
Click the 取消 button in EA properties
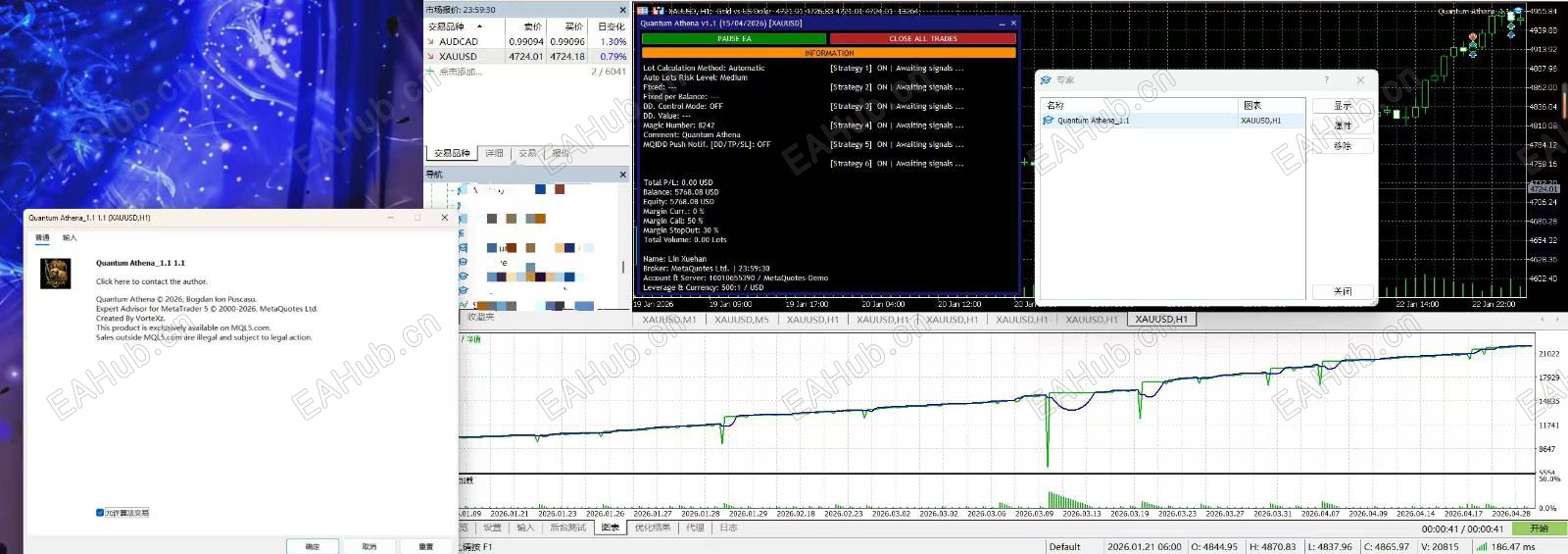point(369,546)
